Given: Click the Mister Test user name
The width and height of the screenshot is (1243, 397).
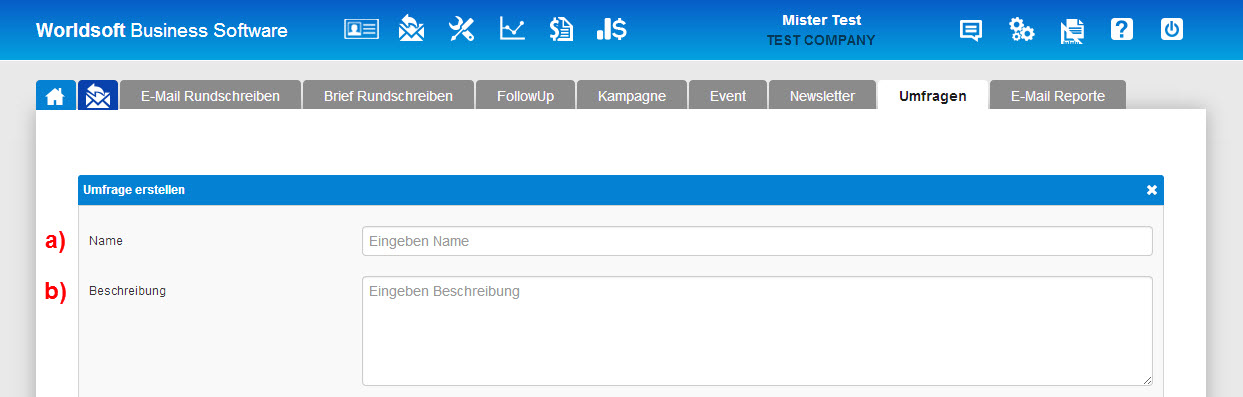Looking at the screenshot, I should click(821, 20).
